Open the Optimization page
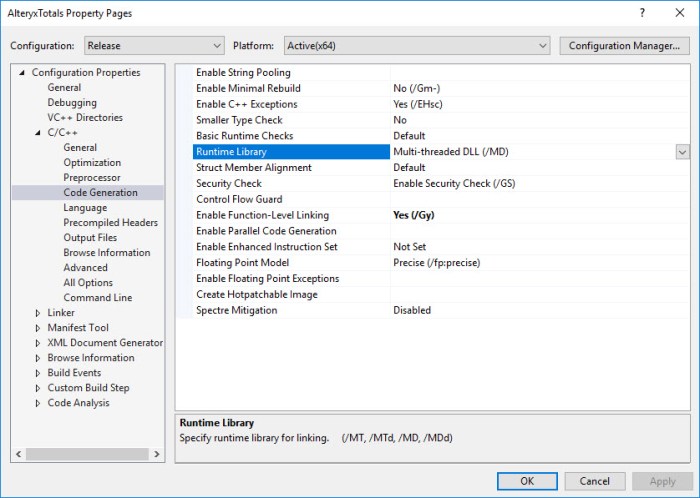 tap(92, 162)
